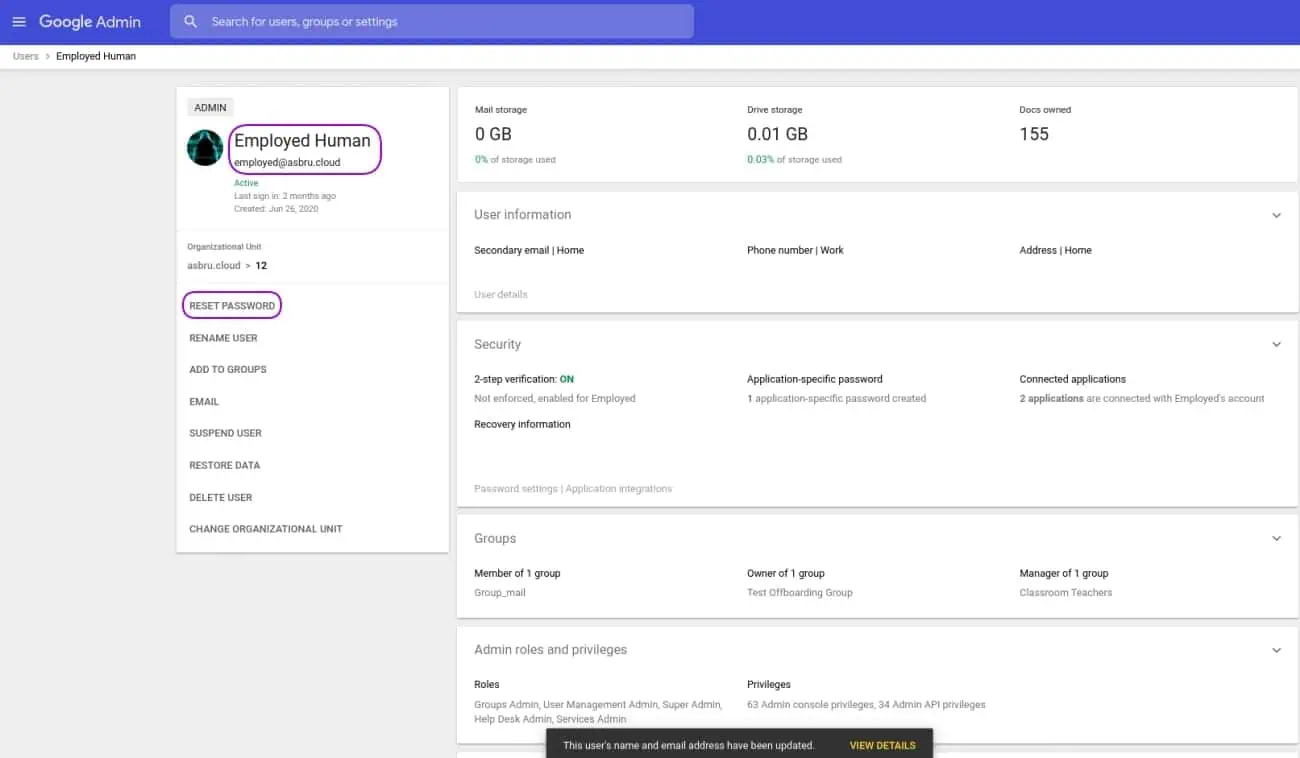Viewport: 1300px width, 758px height.
Task: Click the Group_mail group name
Action: point(499,592)
